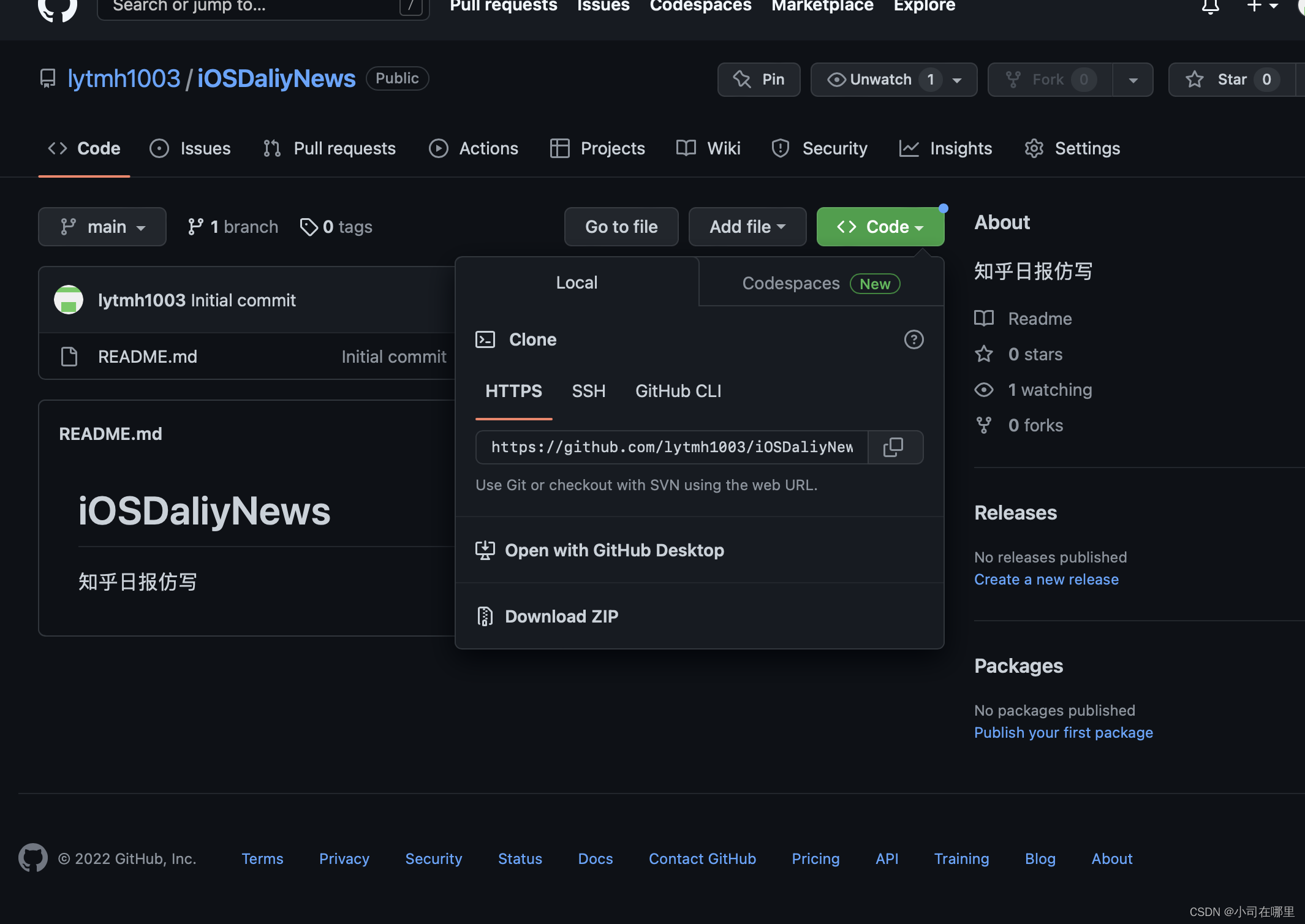The image size is (1305, 924).
Task: Open the notifications bell icon
Action: coord(1210,6)
